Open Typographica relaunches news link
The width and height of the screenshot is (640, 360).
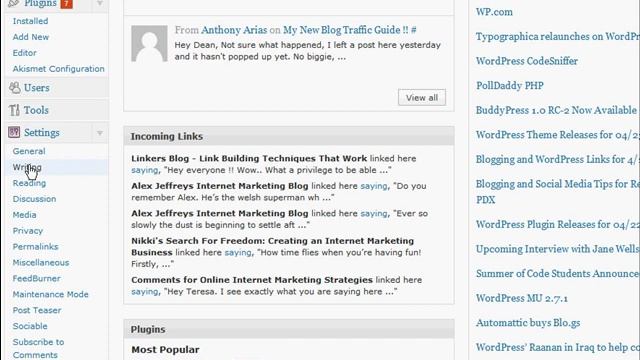[x=558, y=36]
